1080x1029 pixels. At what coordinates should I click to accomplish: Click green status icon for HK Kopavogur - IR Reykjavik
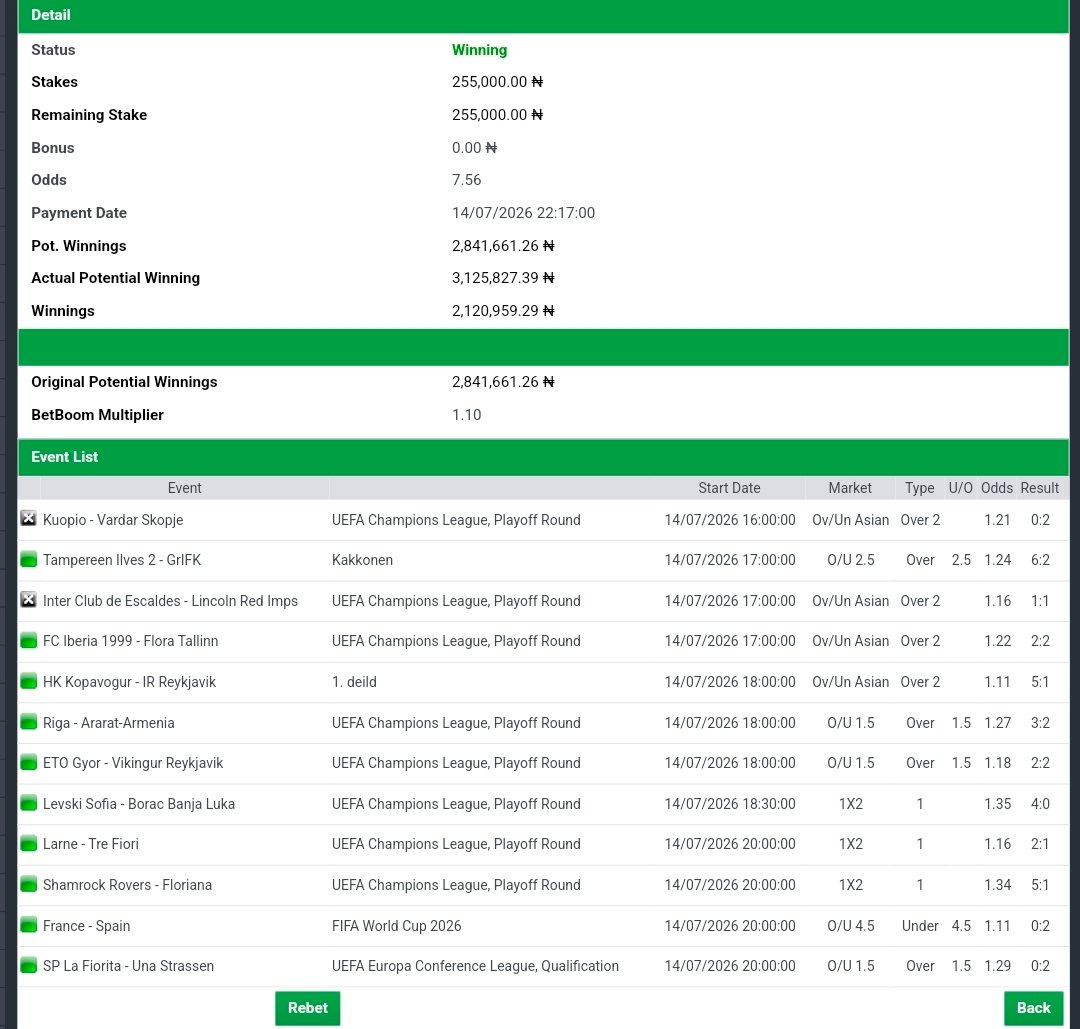point(28,681)
